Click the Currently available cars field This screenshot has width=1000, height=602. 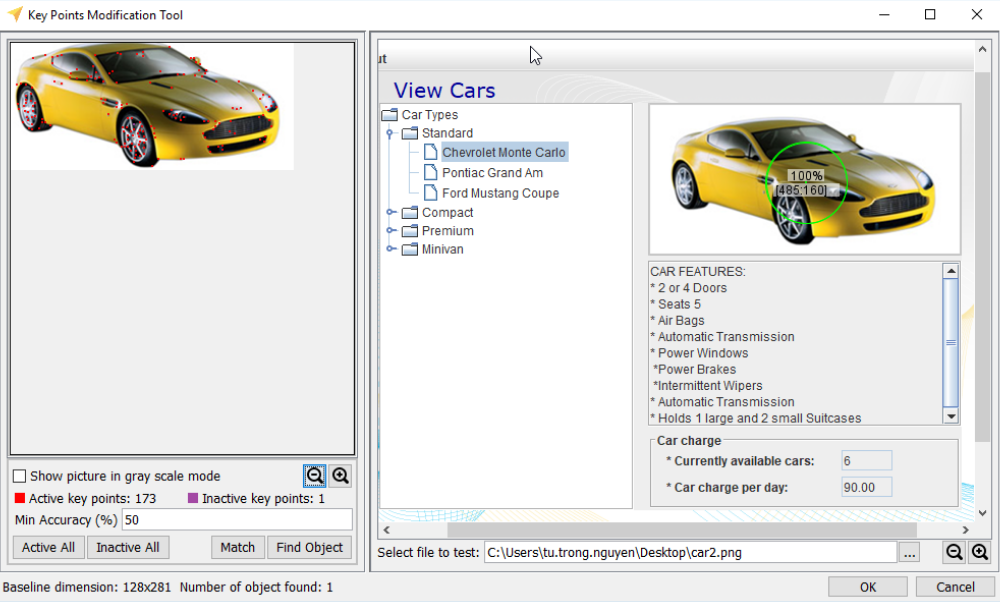click(x=866, y=461)
